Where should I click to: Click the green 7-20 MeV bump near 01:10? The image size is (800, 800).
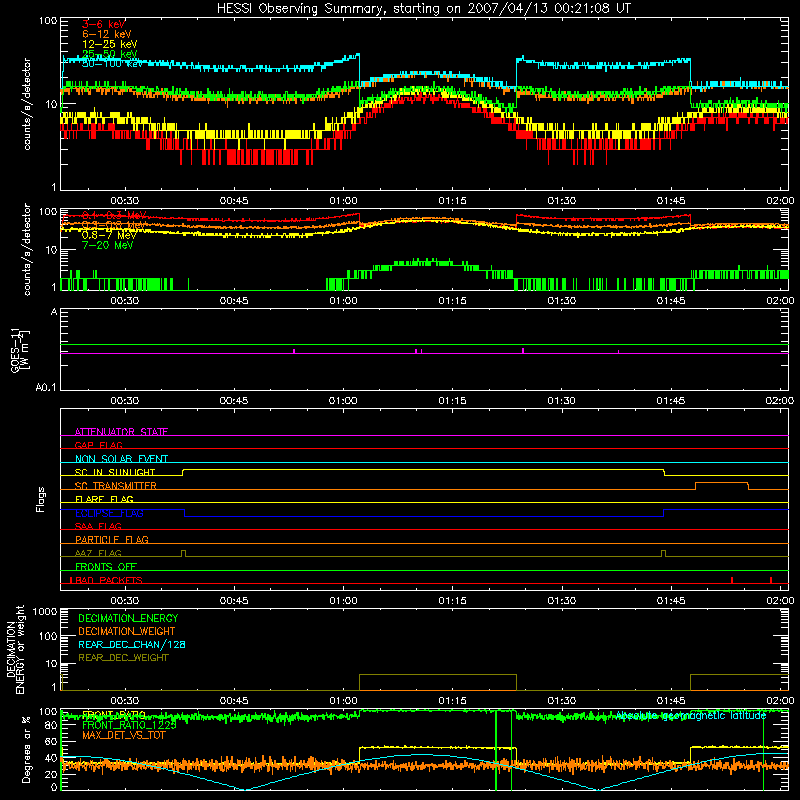click(x=421, y=263)
